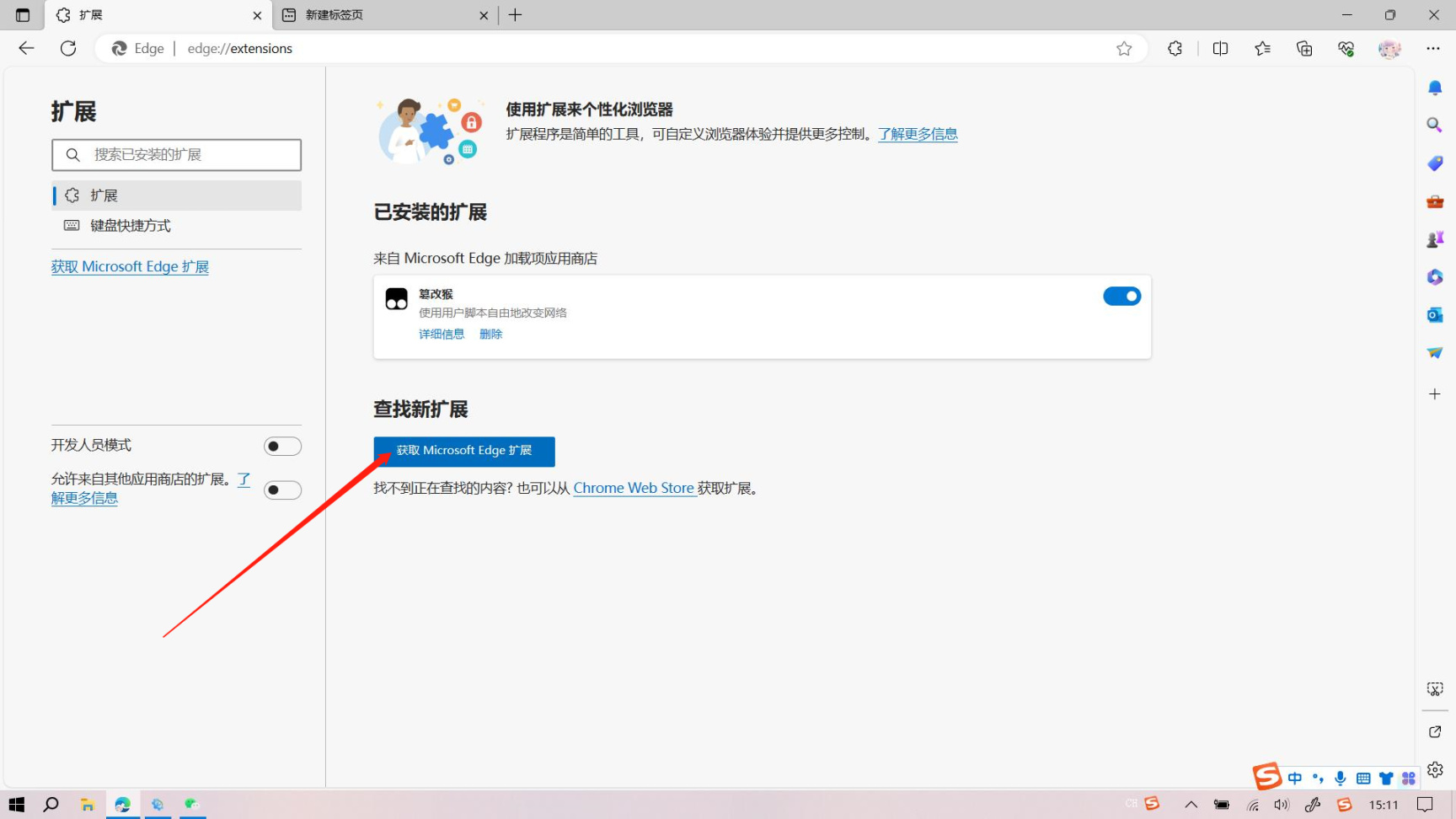1456x819 pixels.
Task: Open the Sogou toolbox four-squares icon
Action: tap(1409, 779)
